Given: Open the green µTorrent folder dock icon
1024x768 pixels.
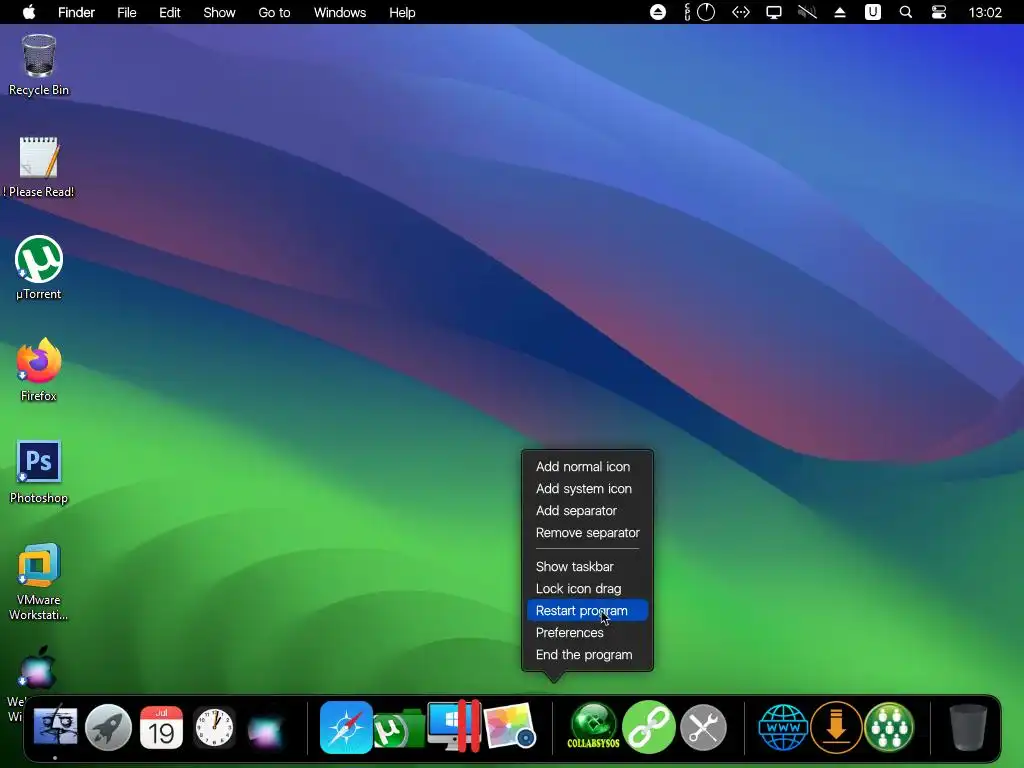Looking at the screenshot, I should coord(399,729).
